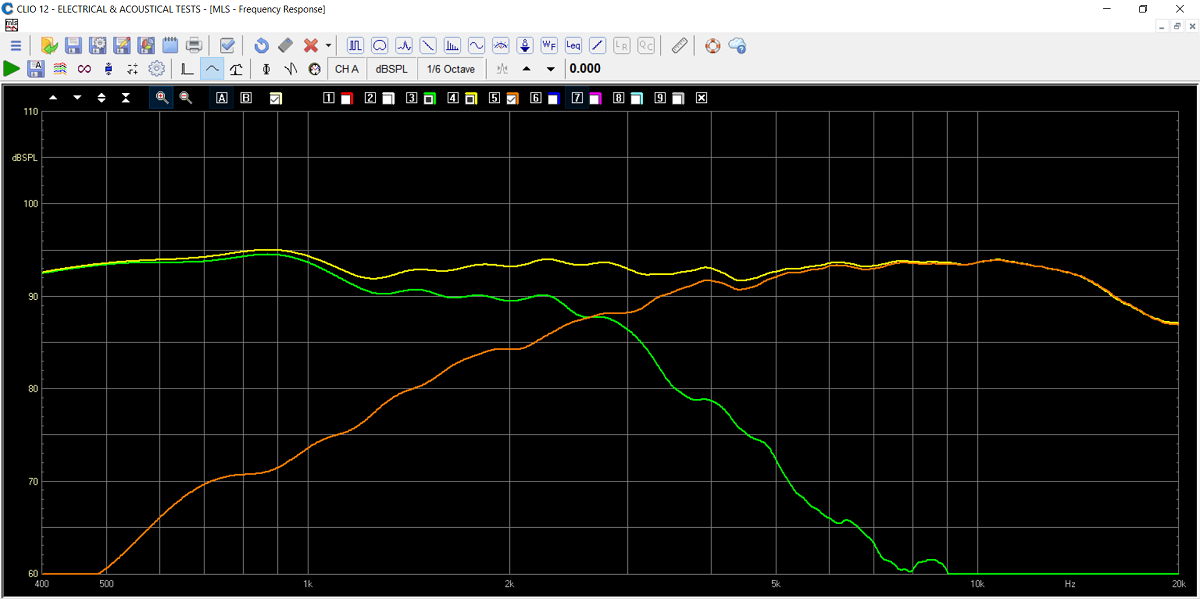1200x599 pixels.
Task: Open the Thiele-Small parameters arrow icon
Action: pos(525,45)
